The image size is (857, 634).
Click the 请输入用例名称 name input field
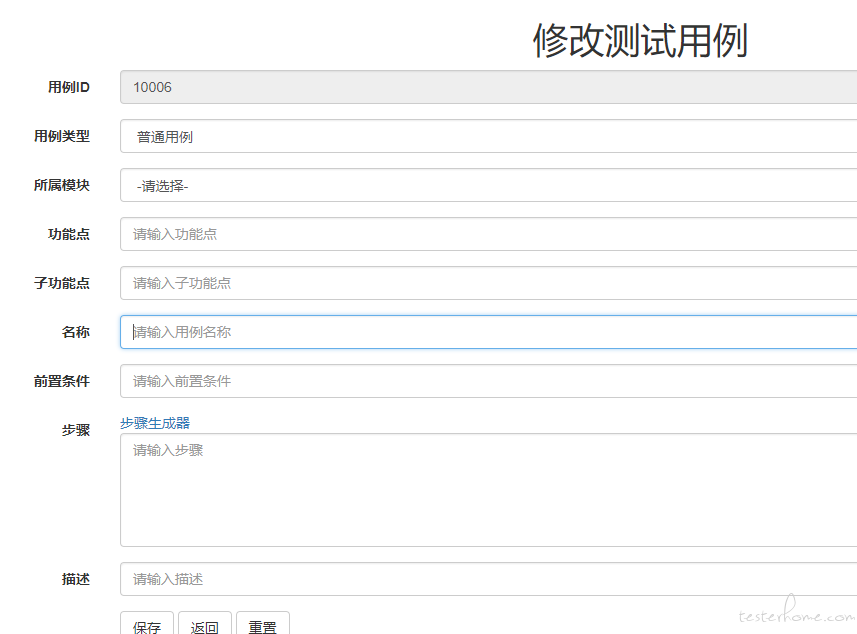[x=489, y=332]
